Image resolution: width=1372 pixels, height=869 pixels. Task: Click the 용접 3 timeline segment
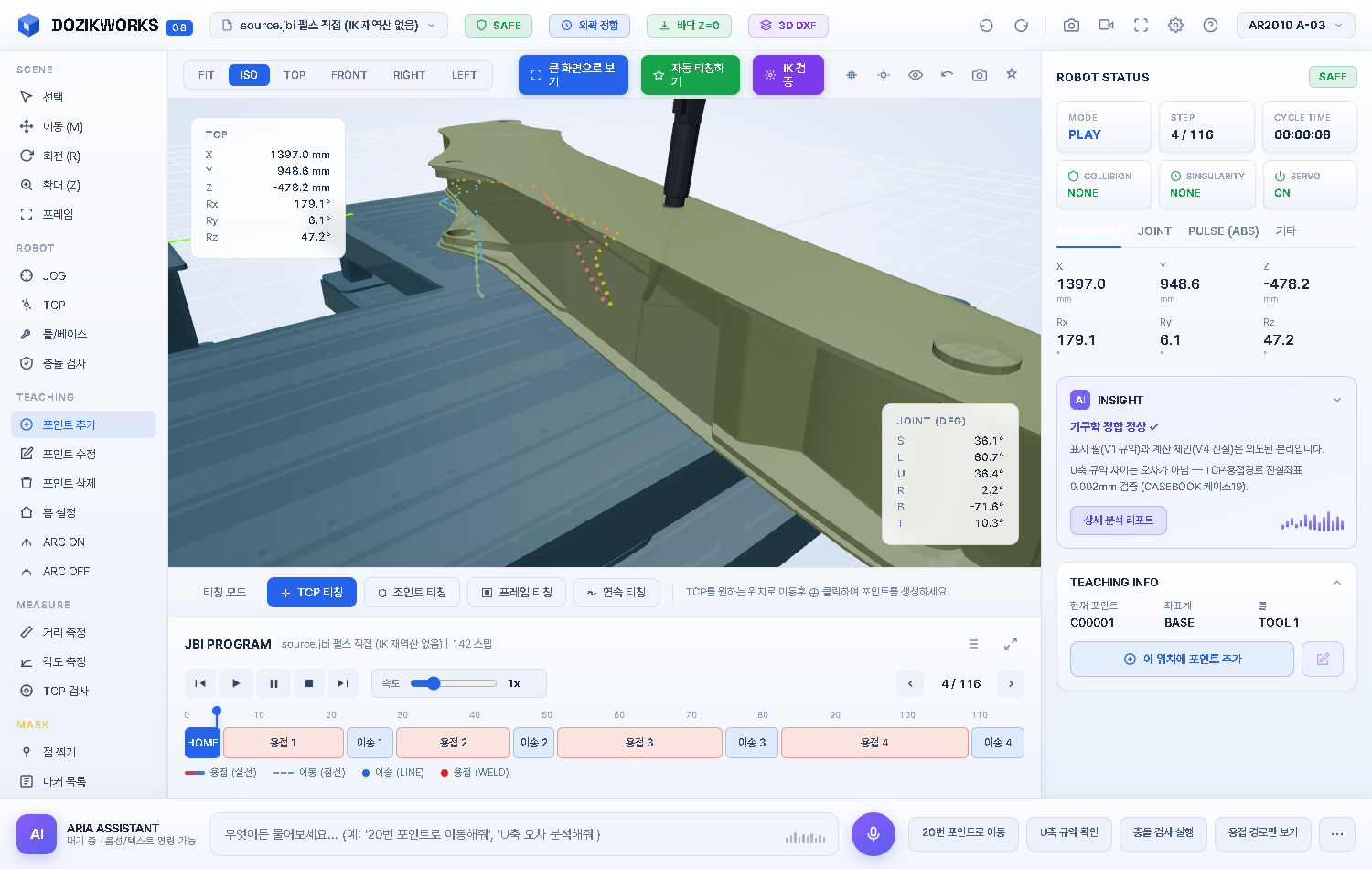click(x=639, y=743)
